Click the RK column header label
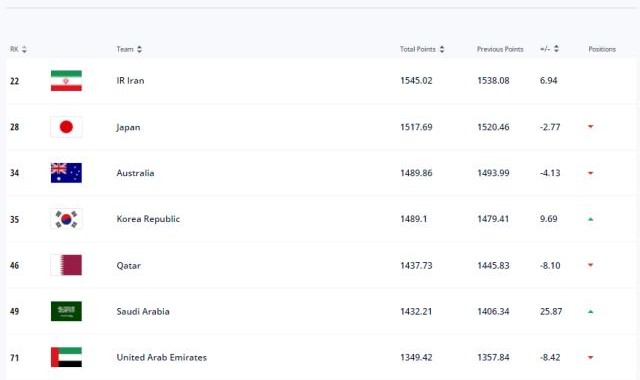Viewport: 640px width, 380px height. [x=14, y=49]
